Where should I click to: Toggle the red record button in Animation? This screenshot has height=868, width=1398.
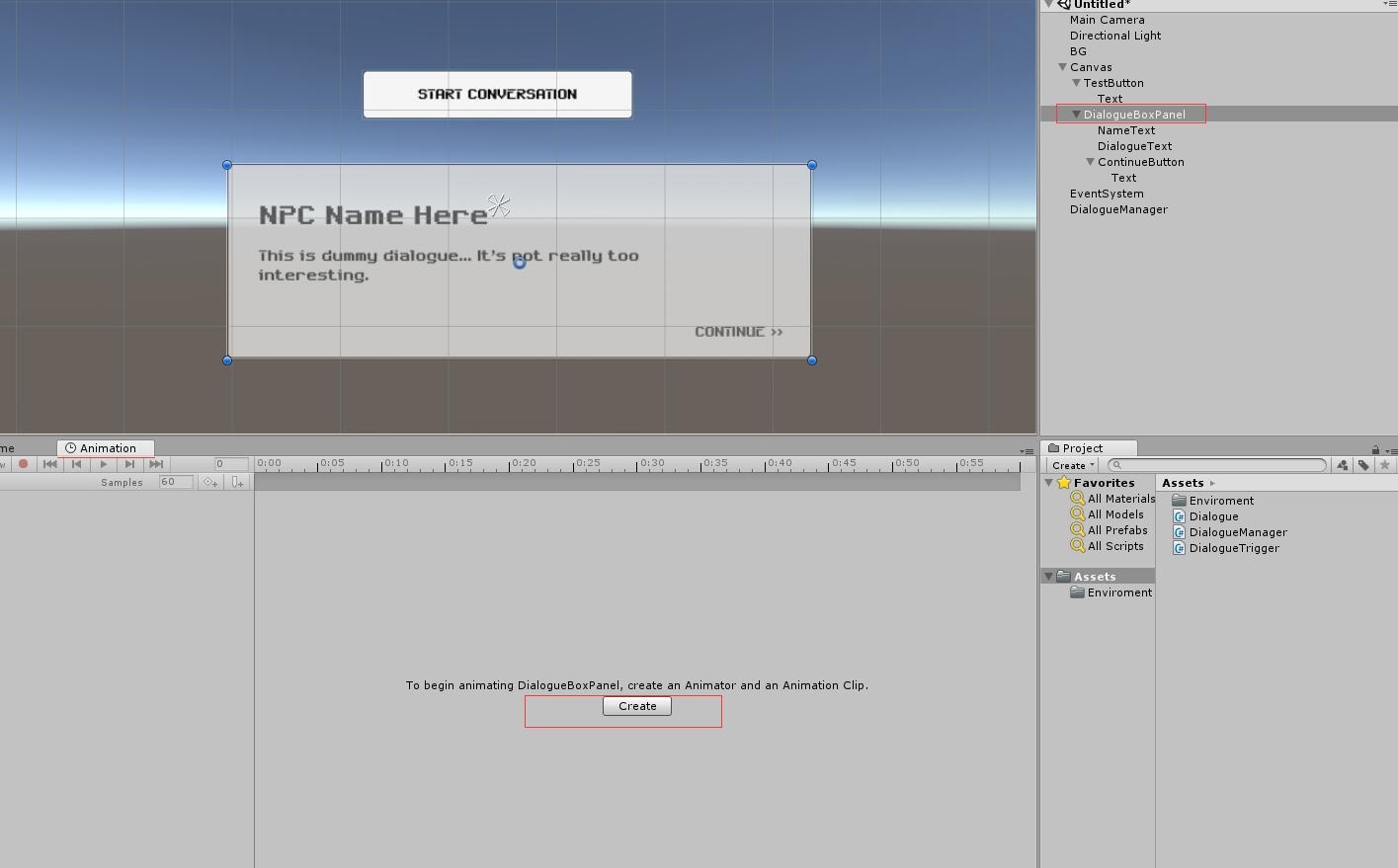click(24, 464)
